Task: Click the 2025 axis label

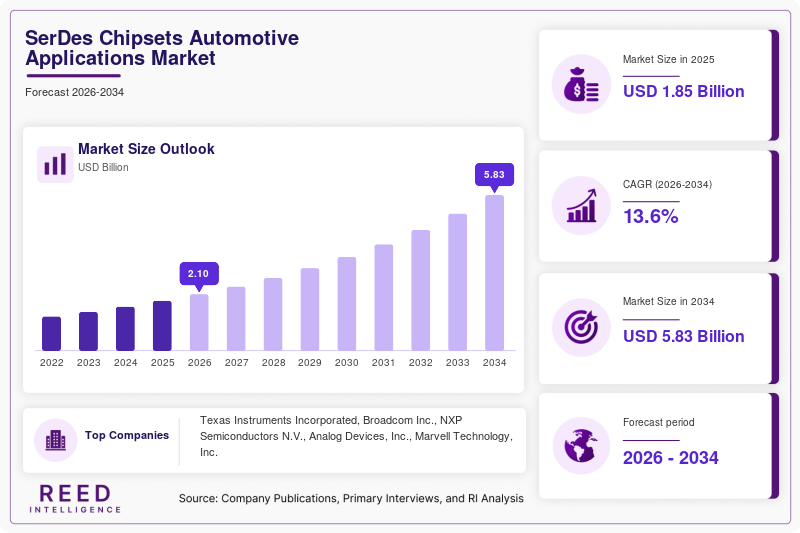Action: coord(162,363)
